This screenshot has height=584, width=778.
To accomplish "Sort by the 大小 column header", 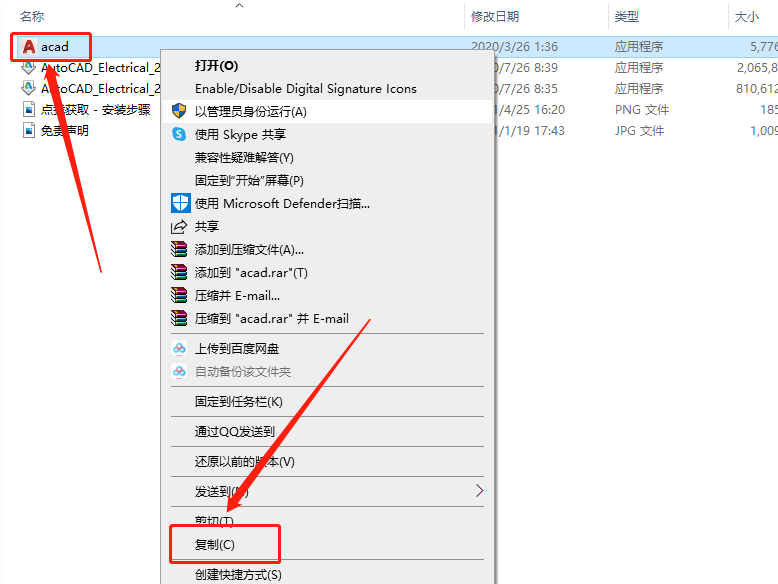I will [x=747, y=17].
